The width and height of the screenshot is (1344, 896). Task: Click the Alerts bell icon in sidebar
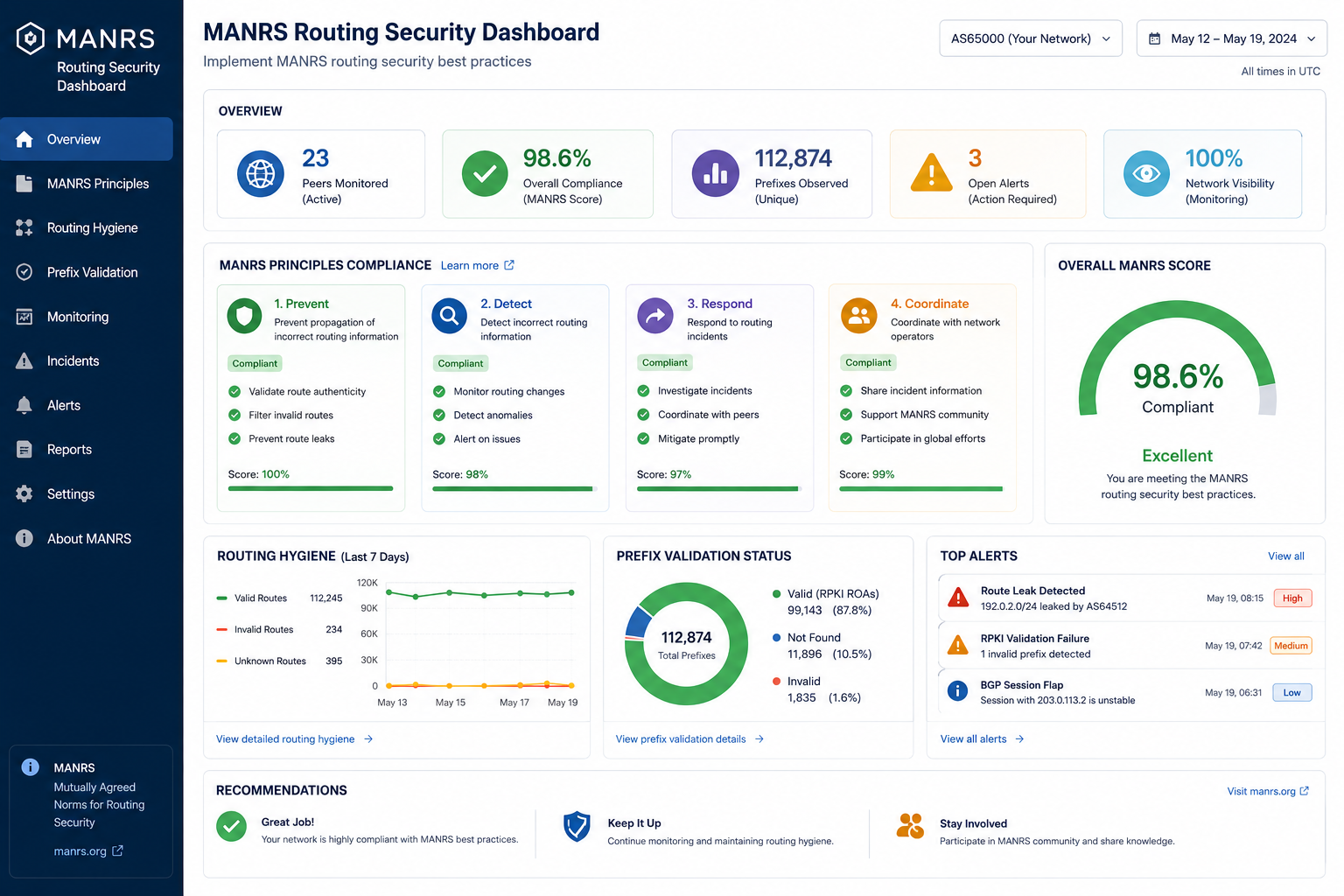click(x=24, y=405)
